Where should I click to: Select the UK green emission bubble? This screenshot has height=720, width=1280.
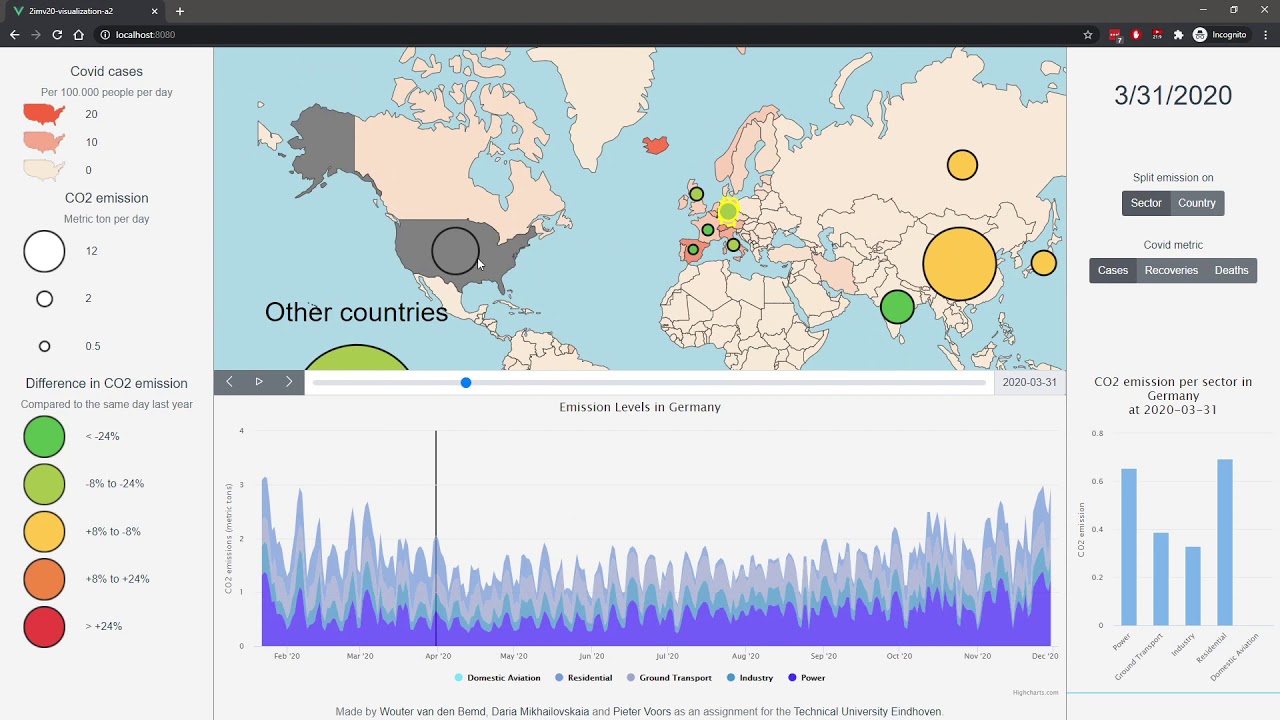(696, 194)
